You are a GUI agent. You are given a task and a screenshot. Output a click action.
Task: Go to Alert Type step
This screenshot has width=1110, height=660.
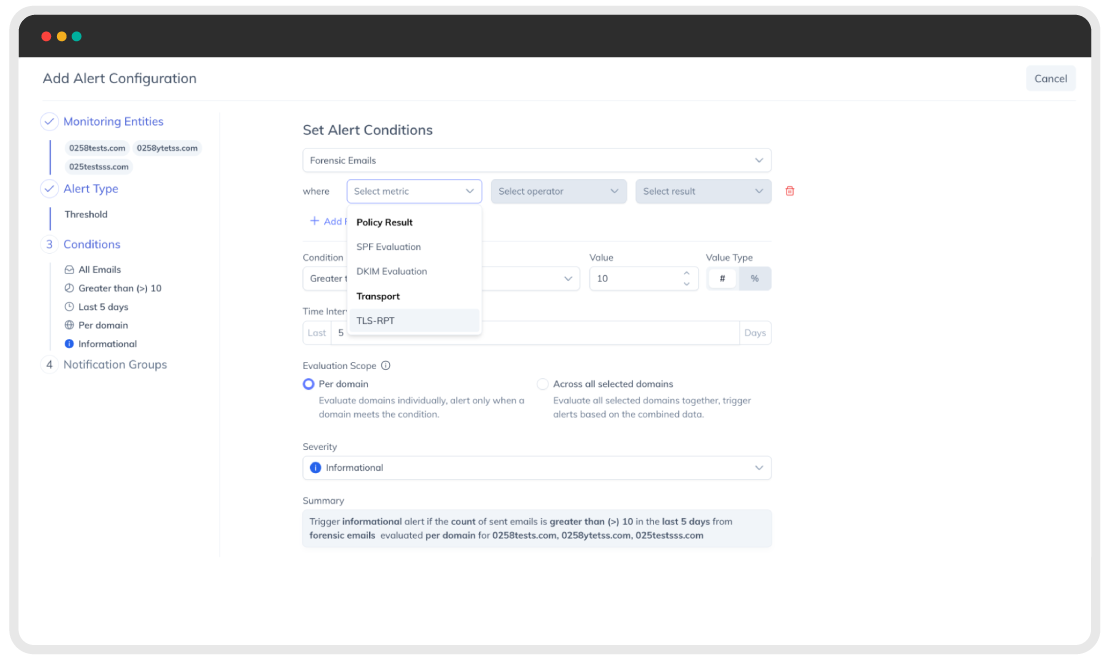tap(91, 189)
